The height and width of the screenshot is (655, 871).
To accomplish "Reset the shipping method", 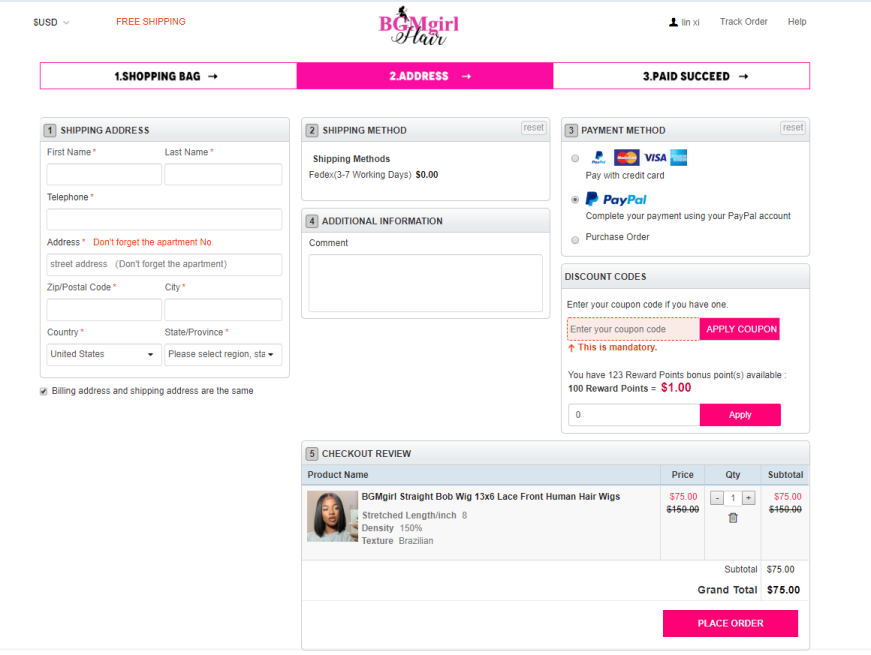I will point(533,128).
